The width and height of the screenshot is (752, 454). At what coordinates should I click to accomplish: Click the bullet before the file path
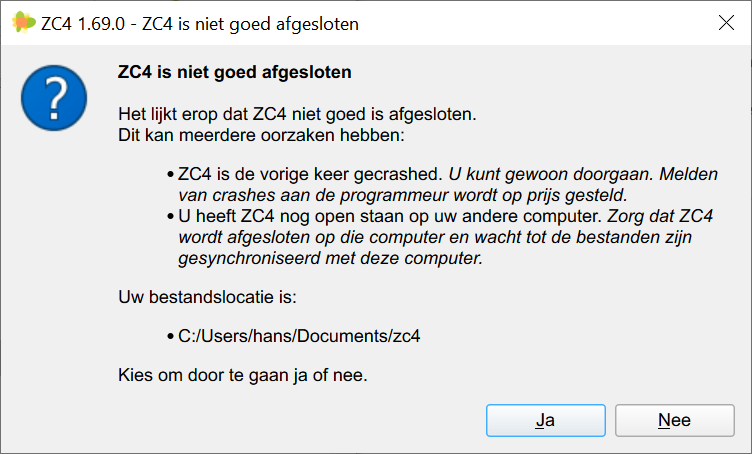click(x=170, y=337)
